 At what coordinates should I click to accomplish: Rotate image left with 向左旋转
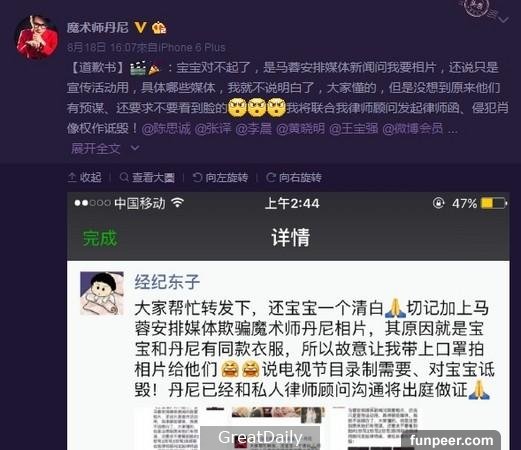coord(220,177)
